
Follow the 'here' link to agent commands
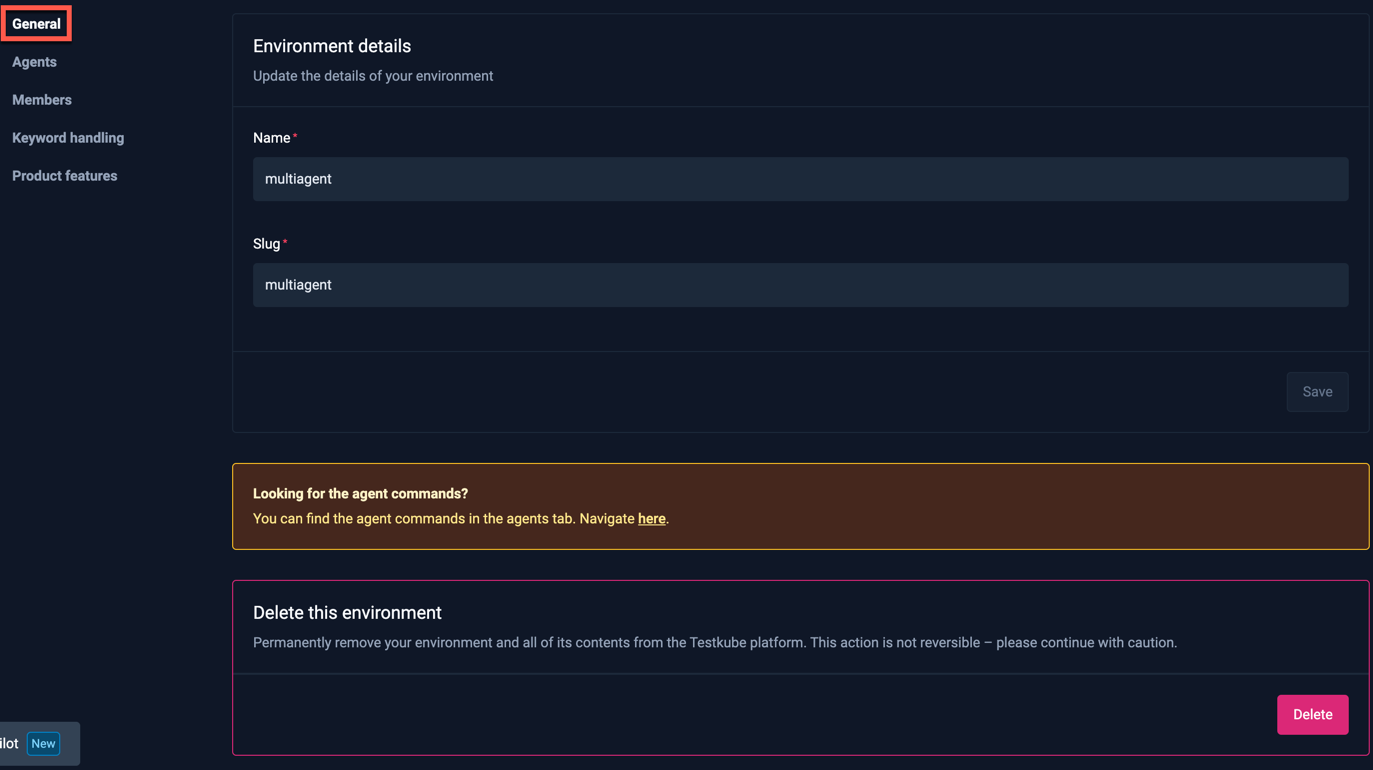point(651,518)
